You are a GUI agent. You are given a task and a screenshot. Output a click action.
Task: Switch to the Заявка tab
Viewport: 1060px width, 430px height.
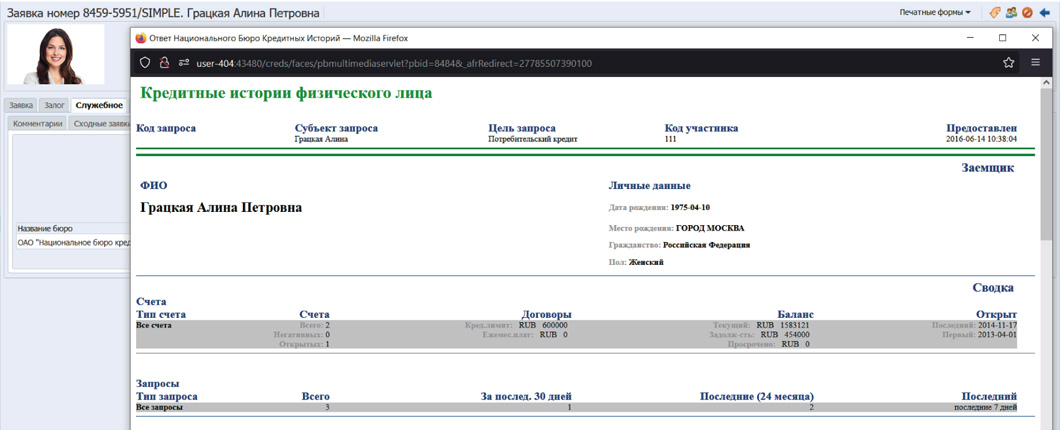[x=20, y=105]
